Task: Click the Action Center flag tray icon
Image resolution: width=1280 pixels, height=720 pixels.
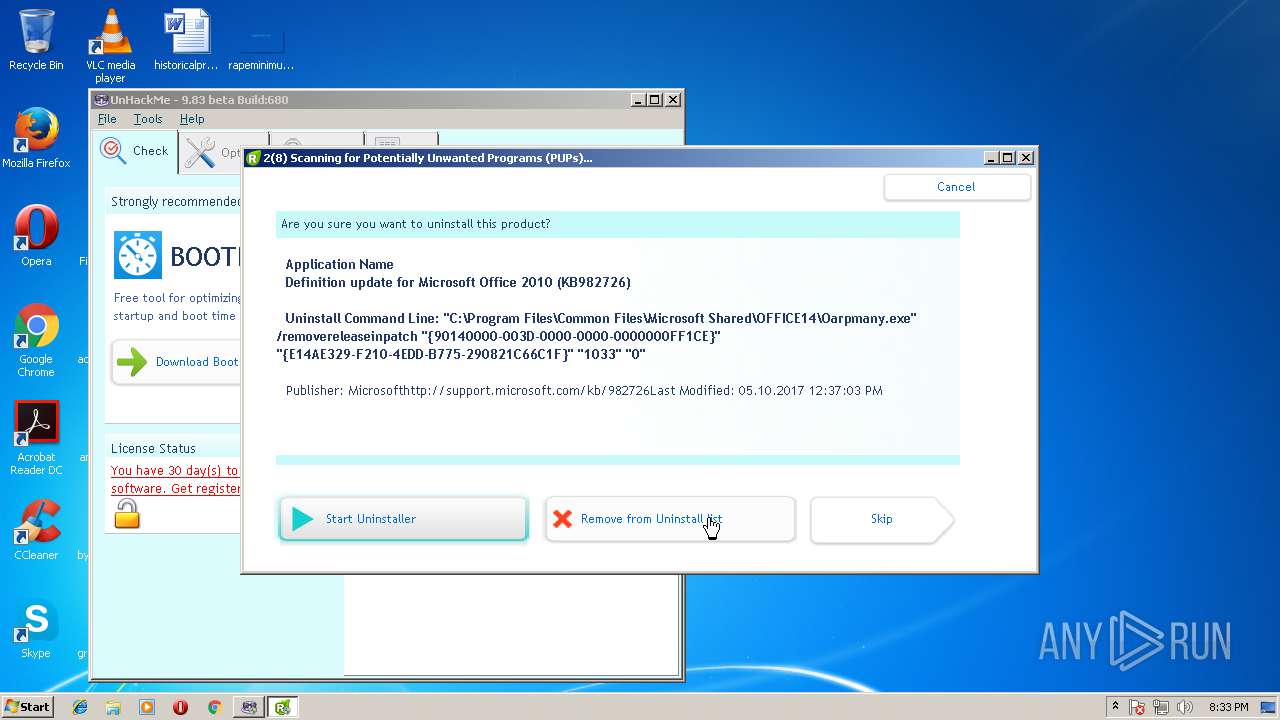Action: pyautogui.click(x=1138, y=707)
